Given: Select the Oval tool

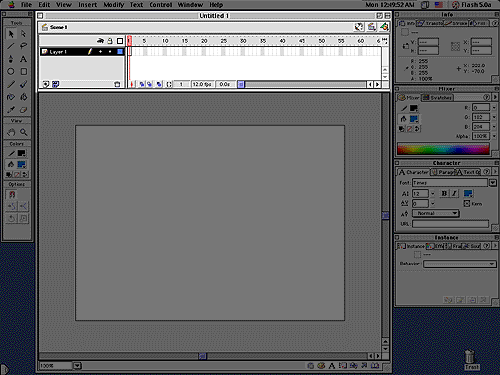Looking at the screenshot, I should click(11, 71).
